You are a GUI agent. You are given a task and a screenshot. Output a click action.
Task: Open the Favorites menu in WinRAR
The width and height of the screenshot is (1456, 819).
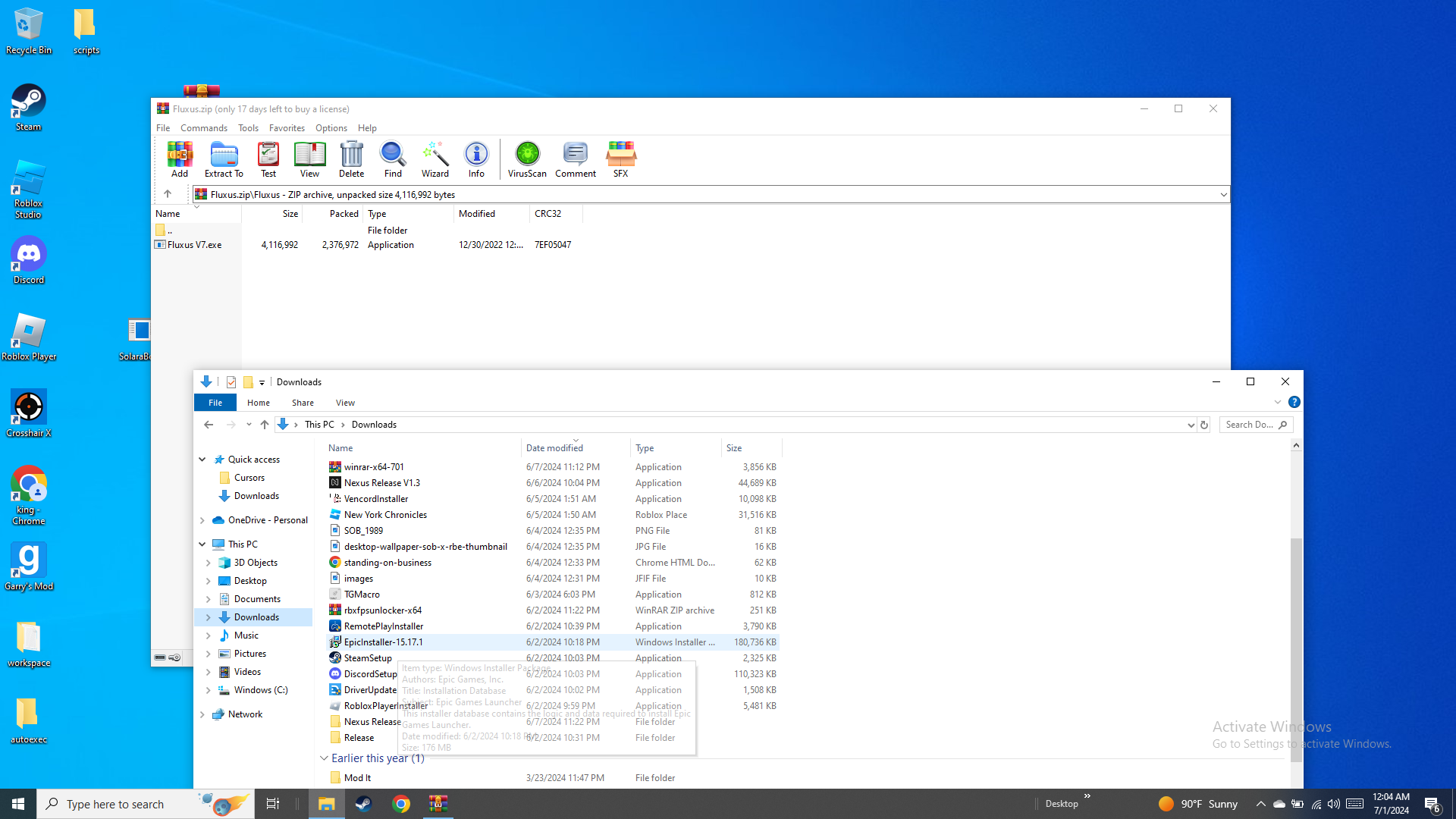click(x=287, y=128)
